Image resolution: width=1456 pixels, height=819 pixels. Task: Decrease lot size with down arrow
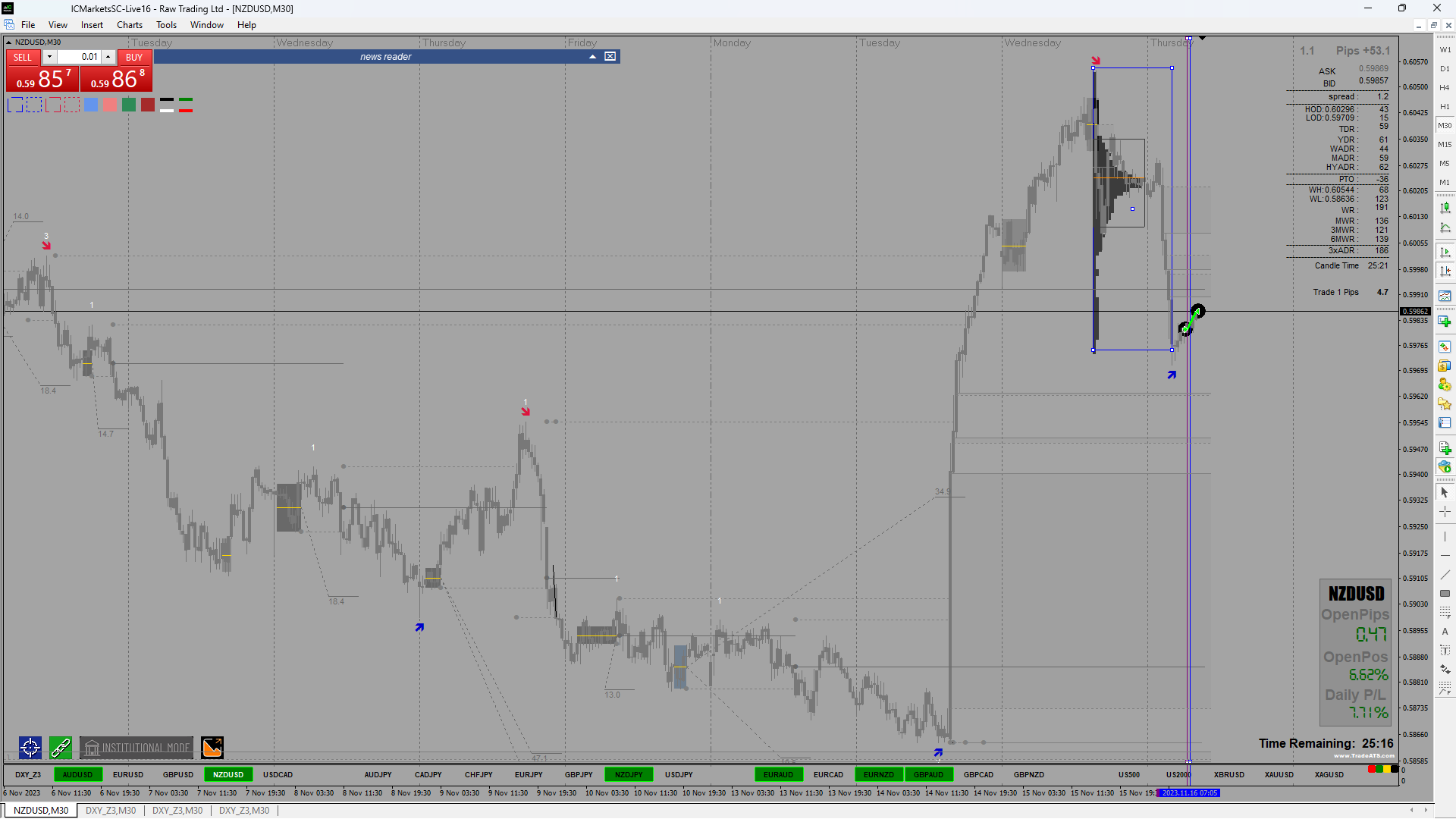49,57
